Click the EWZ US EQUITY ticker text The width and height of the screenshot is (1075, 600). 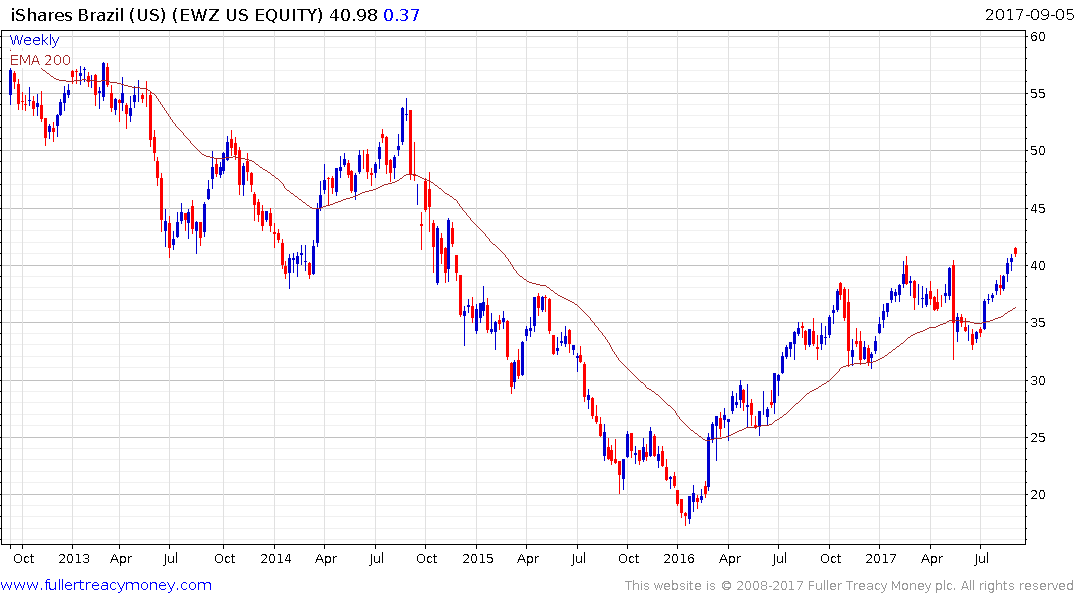(247, 14)
